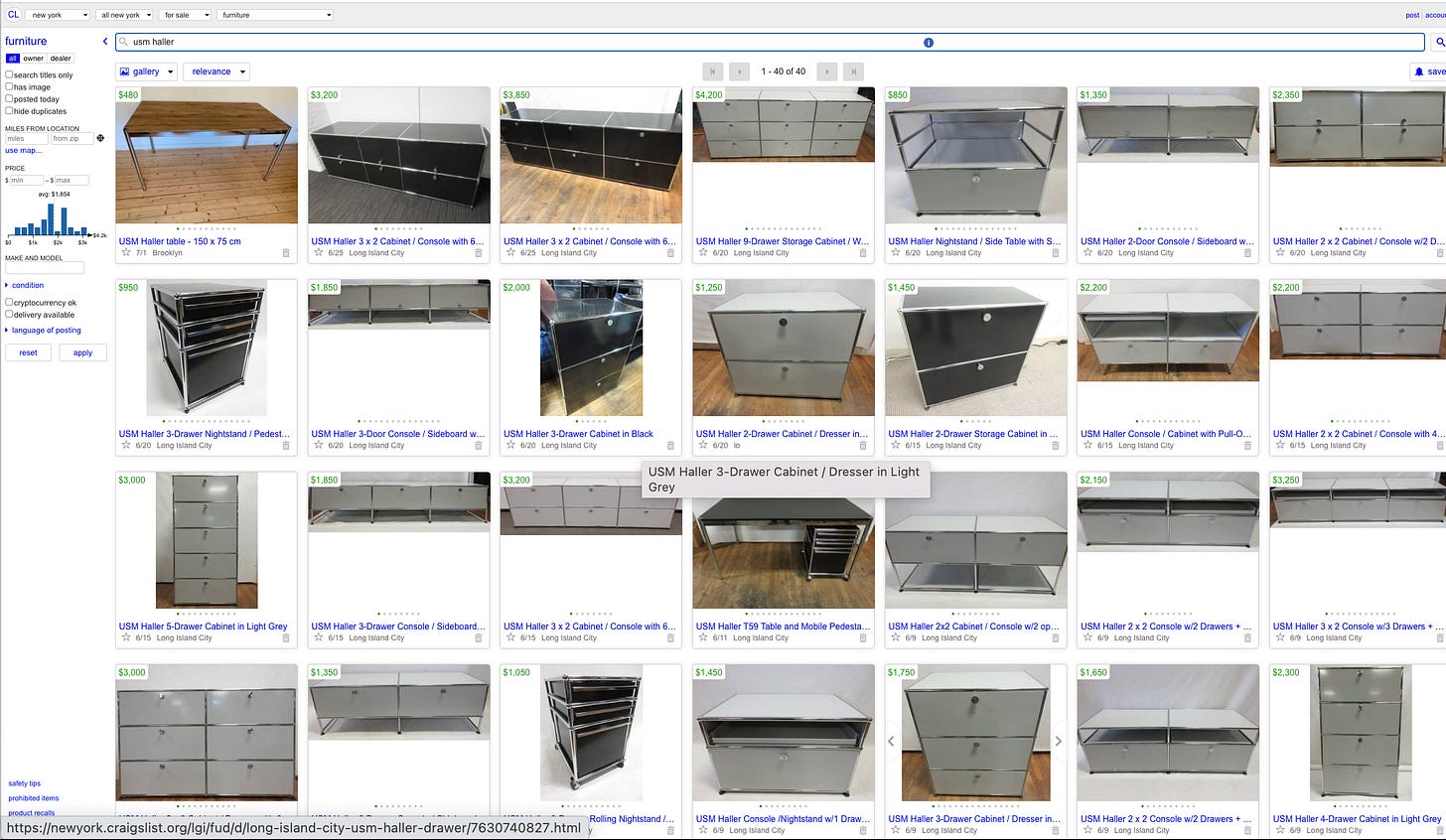Hide the 2-Door Console / Sideboard listing
1446x840 pixels.
click(1248, 253)
